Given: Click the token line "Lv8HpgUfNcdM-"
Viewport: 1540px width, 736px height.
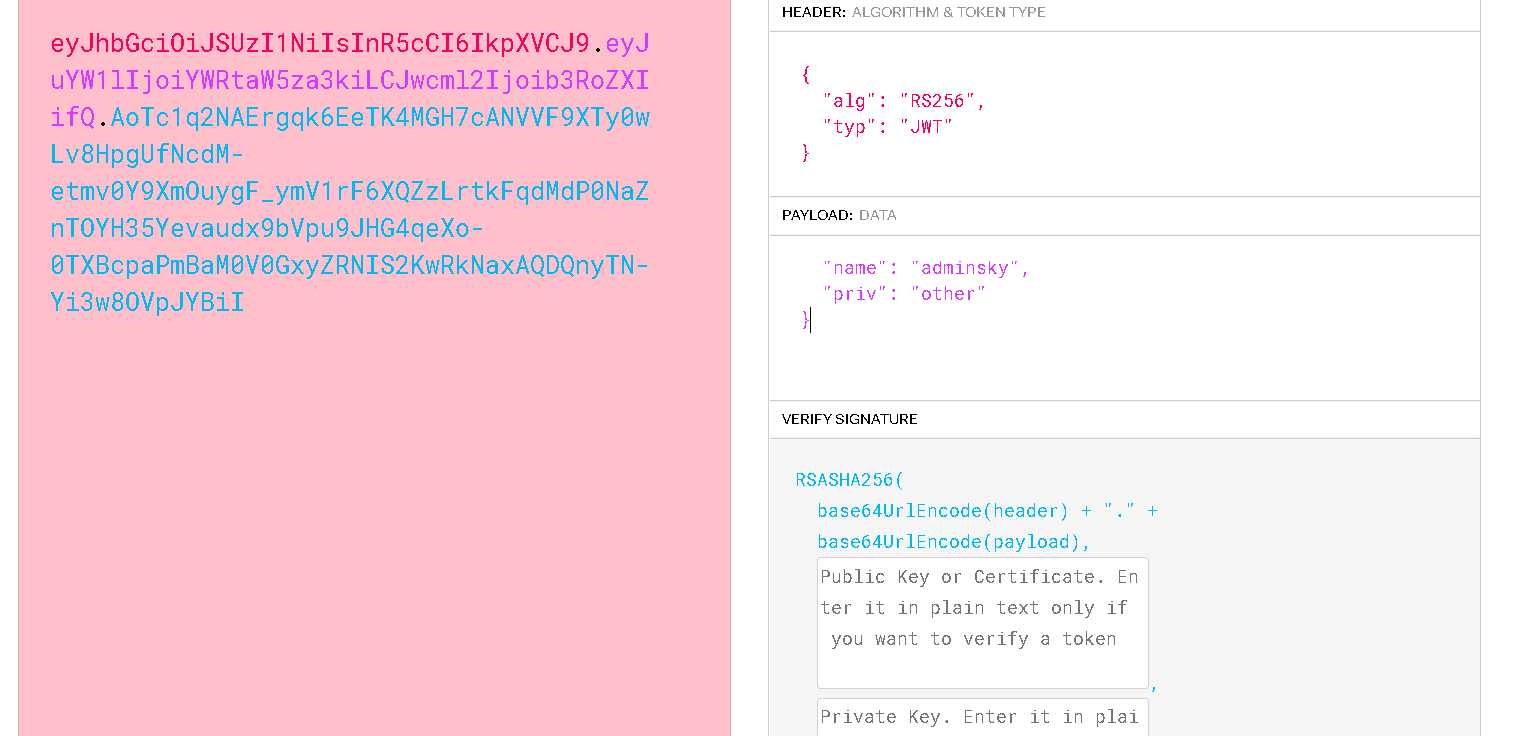Looking at the screenshot, I should [147, 155].
